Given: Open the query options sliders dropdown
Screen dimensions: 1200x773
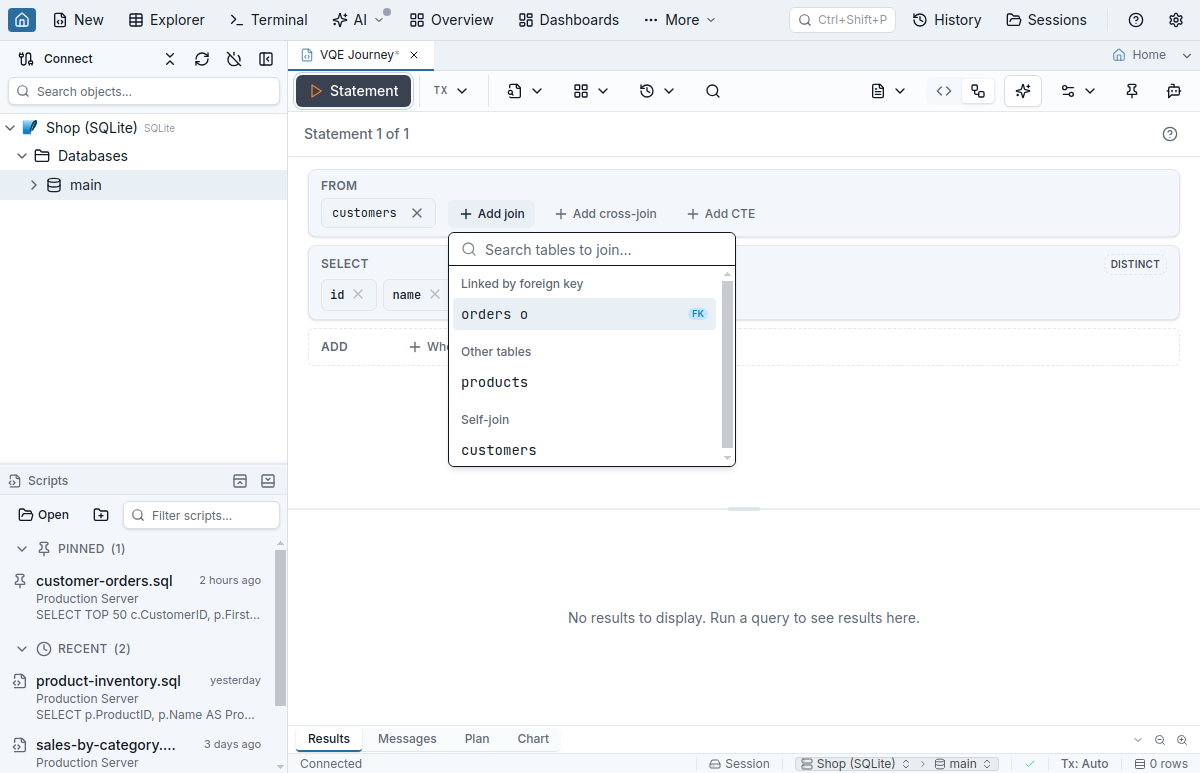Looking at the screenshot, I should coord(1078,91).
